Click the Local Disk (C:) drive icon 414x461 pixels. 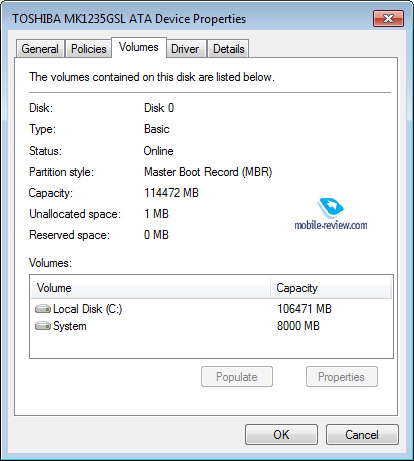pyautogui.click(x=43, y=309)
